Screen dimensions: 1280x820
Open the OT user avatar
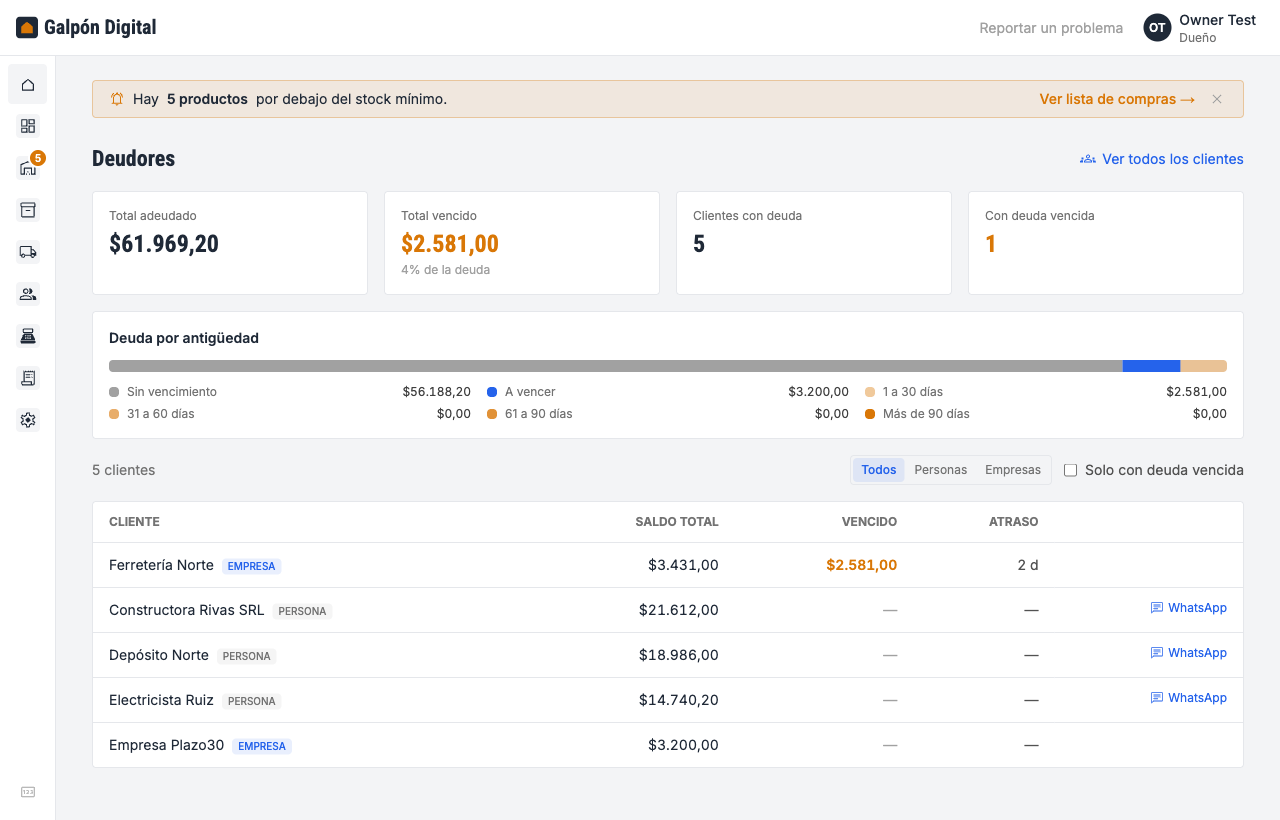(x=1157, y=28)
